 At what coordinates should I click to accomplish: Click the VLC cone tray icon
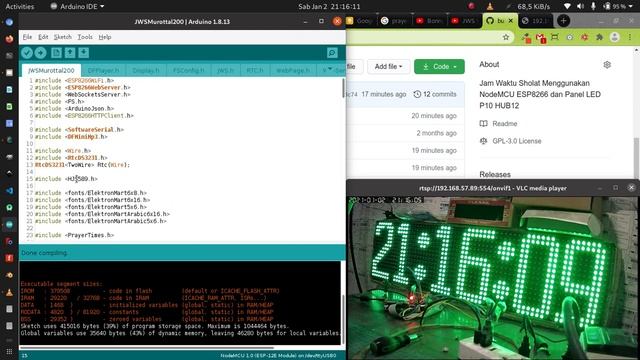490,7
